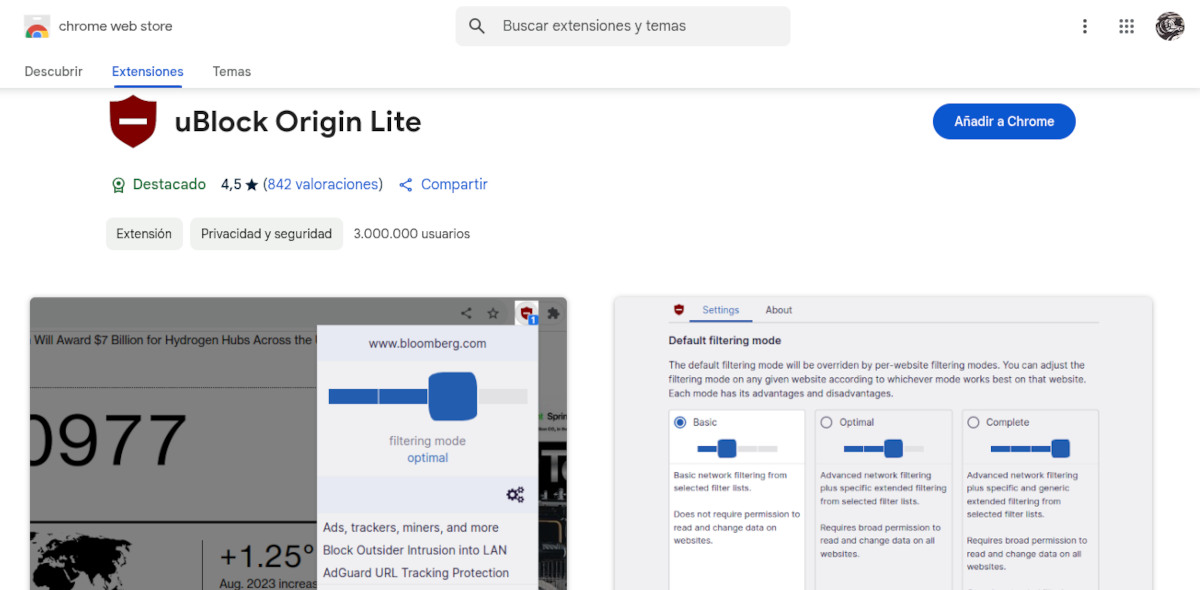Click the Default filtering mode heading
1200x590 pixels.
(x=725, y=341)
